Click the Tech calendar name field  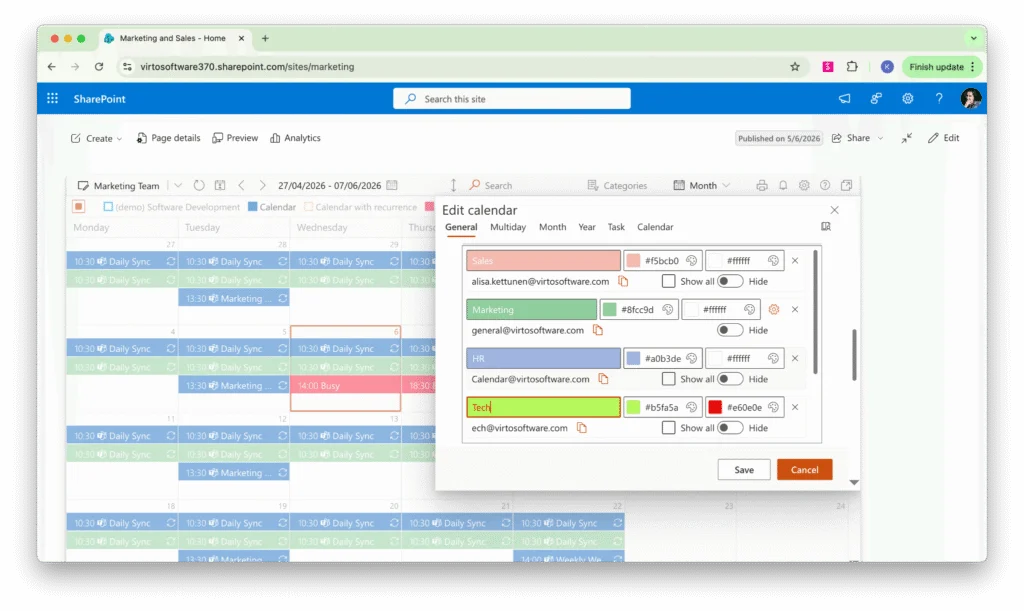[x=543, y=407]
